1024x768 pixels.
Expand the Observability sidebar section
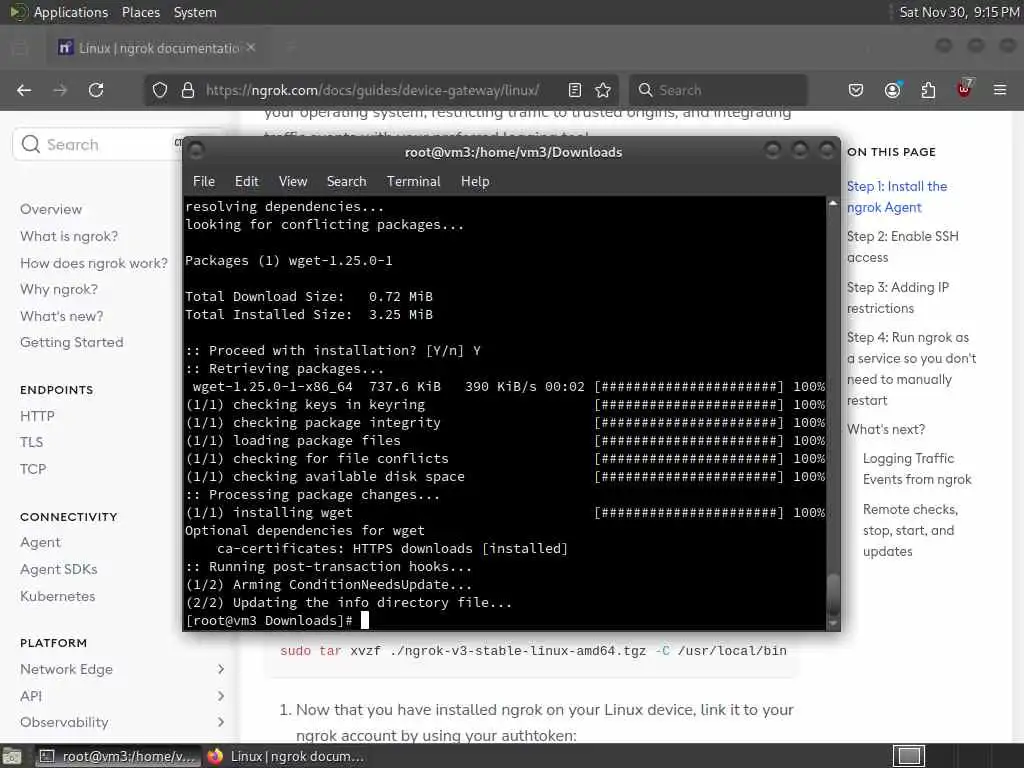[122, 722]
